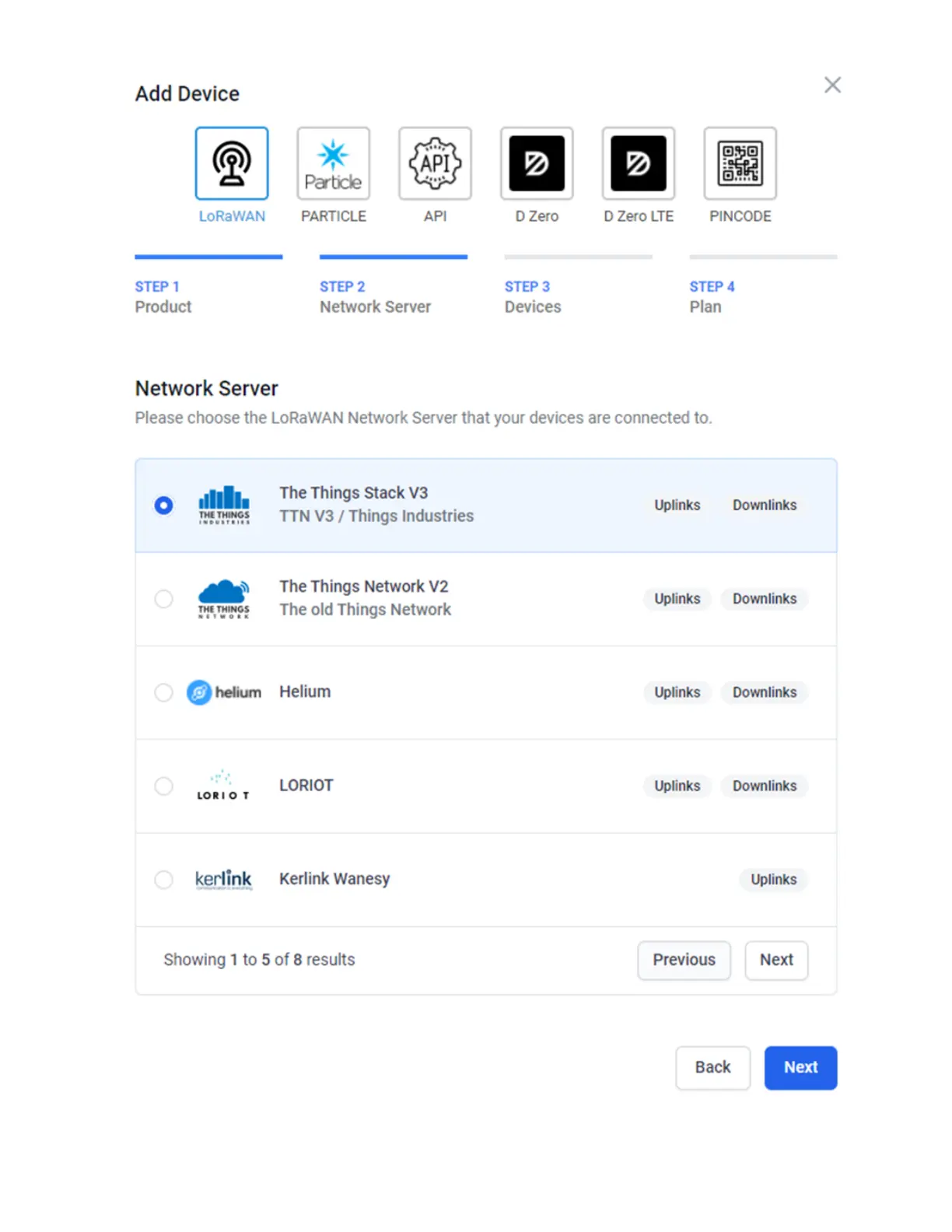This screenshot has height=1232, width=952.
Task: Click Downlinks tag on Things Stack V3
Action: [x=765, y=506]
